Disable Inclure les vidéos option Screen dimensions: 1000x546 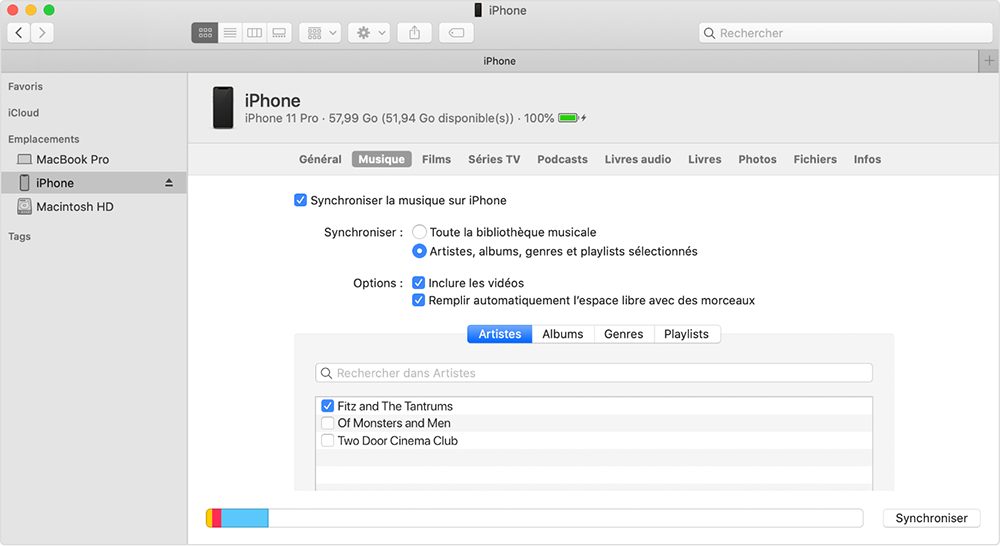coord(419,283)
